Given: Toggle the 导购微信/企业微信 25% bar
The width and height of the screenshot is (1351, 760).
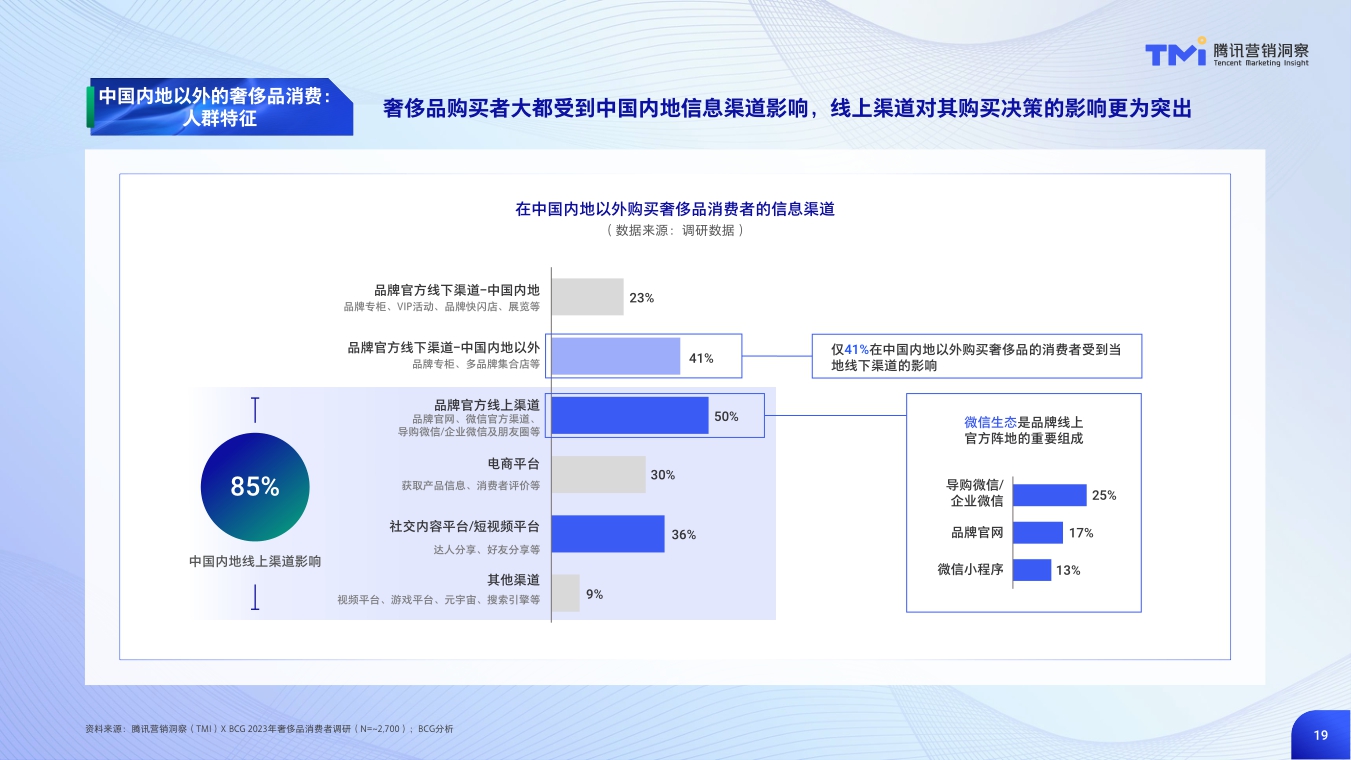Looking at the screenshot, I should (x=1048, y=494).
